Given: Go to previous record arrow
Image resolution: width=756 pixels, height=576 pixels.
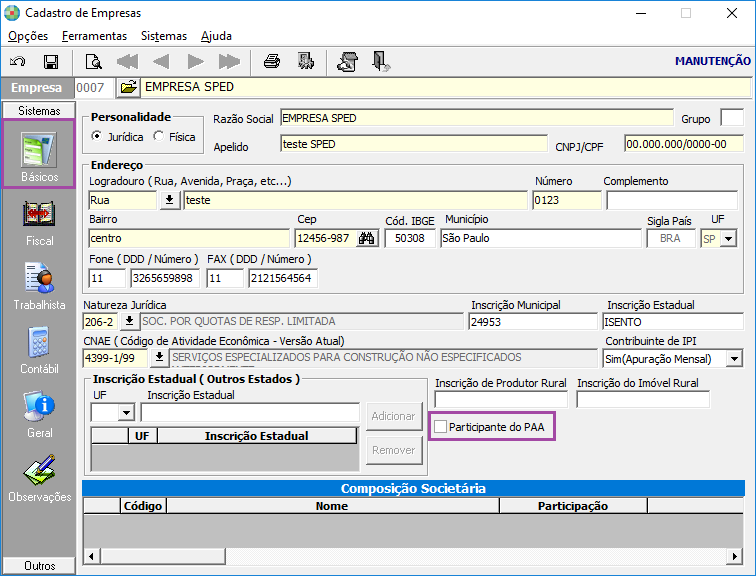Looking at the screenshot, I should point(161,62).
